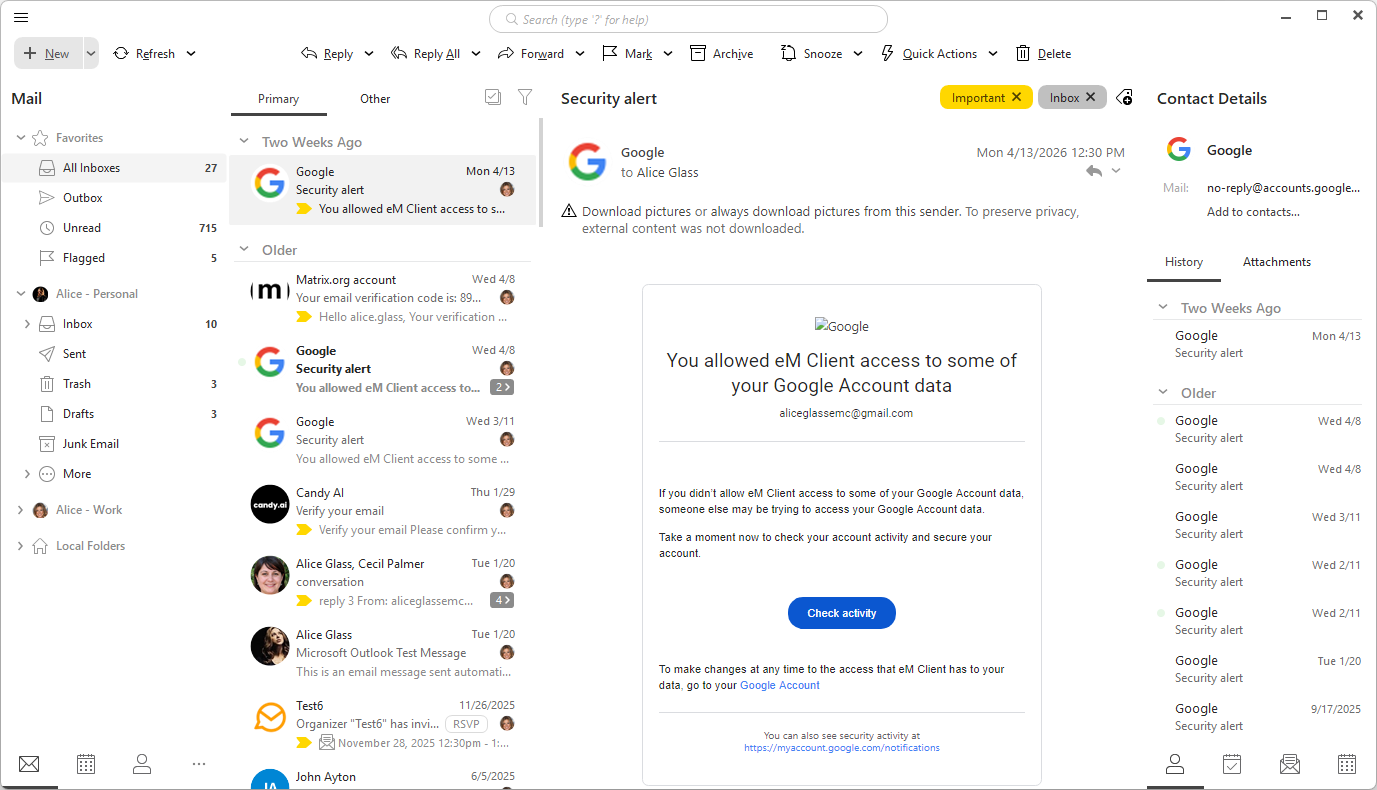Show contact details pane in right sidebar
Viewport: 1377px width, 790px height.
1175,764
